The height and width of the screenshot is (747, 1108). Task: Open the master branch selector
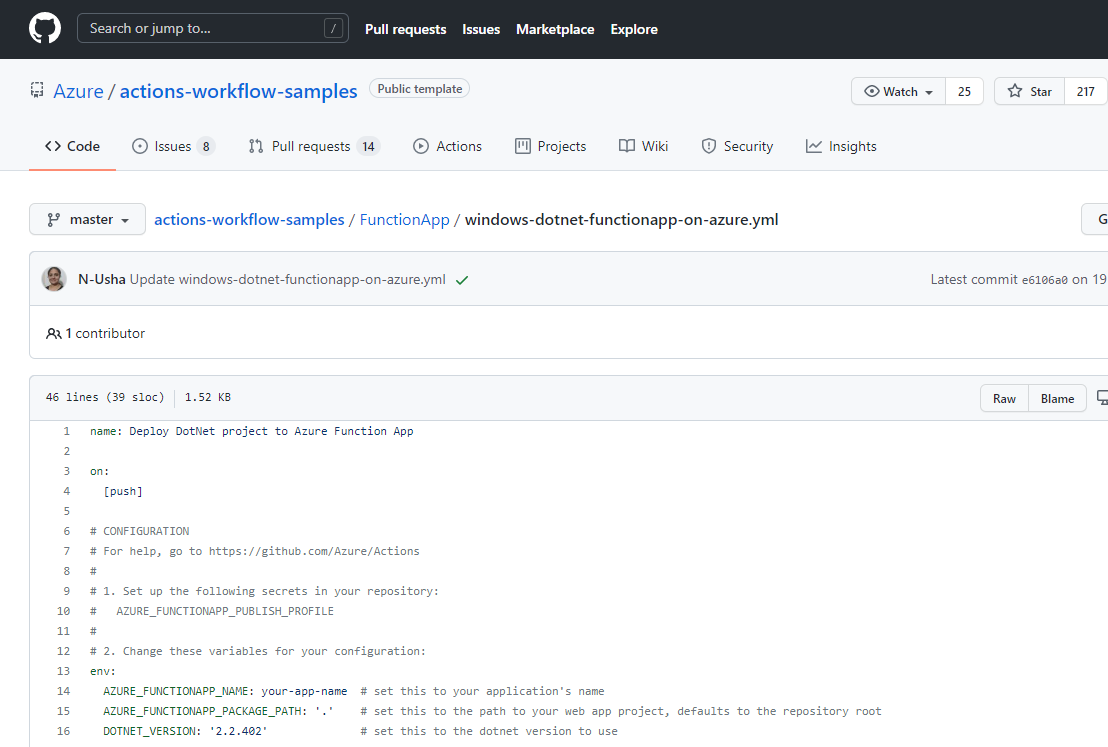click(x=87, y=219)
